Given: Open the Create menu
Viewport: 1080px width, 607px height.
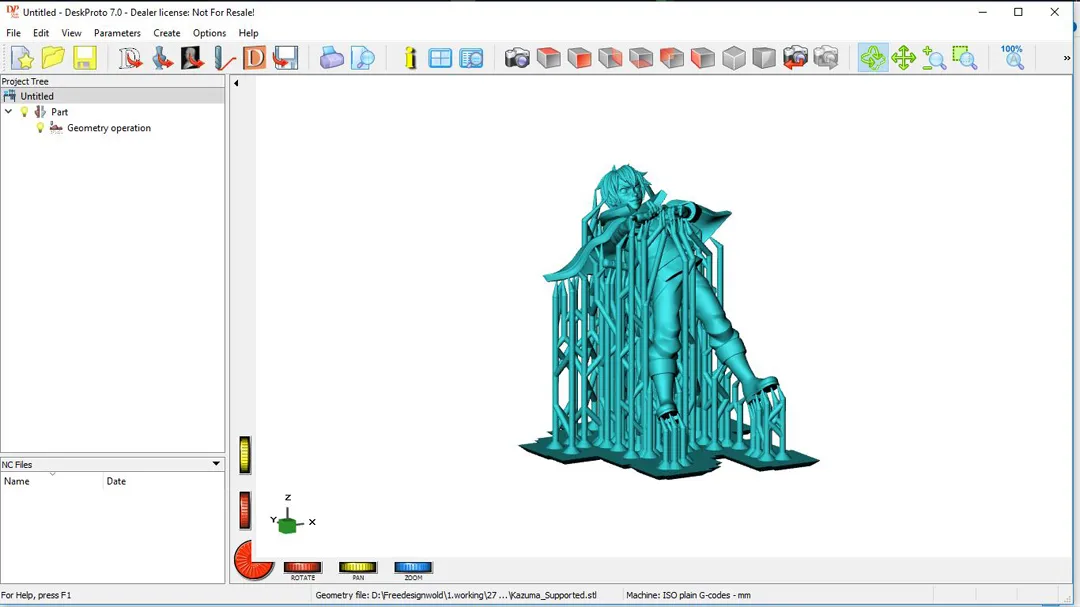Looking at the screenshot, I should 167,33.
